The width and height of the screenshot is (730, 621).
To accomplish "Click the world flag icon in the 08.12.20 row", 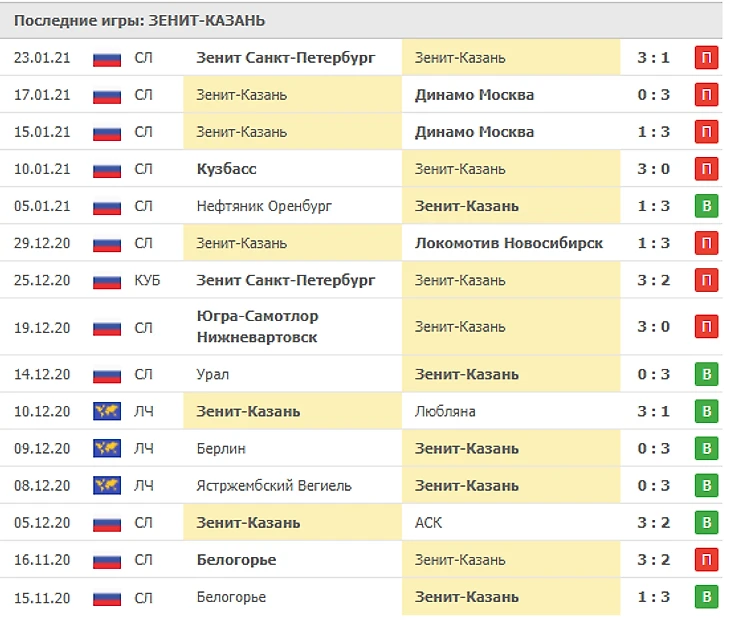I will coord(107,486).
